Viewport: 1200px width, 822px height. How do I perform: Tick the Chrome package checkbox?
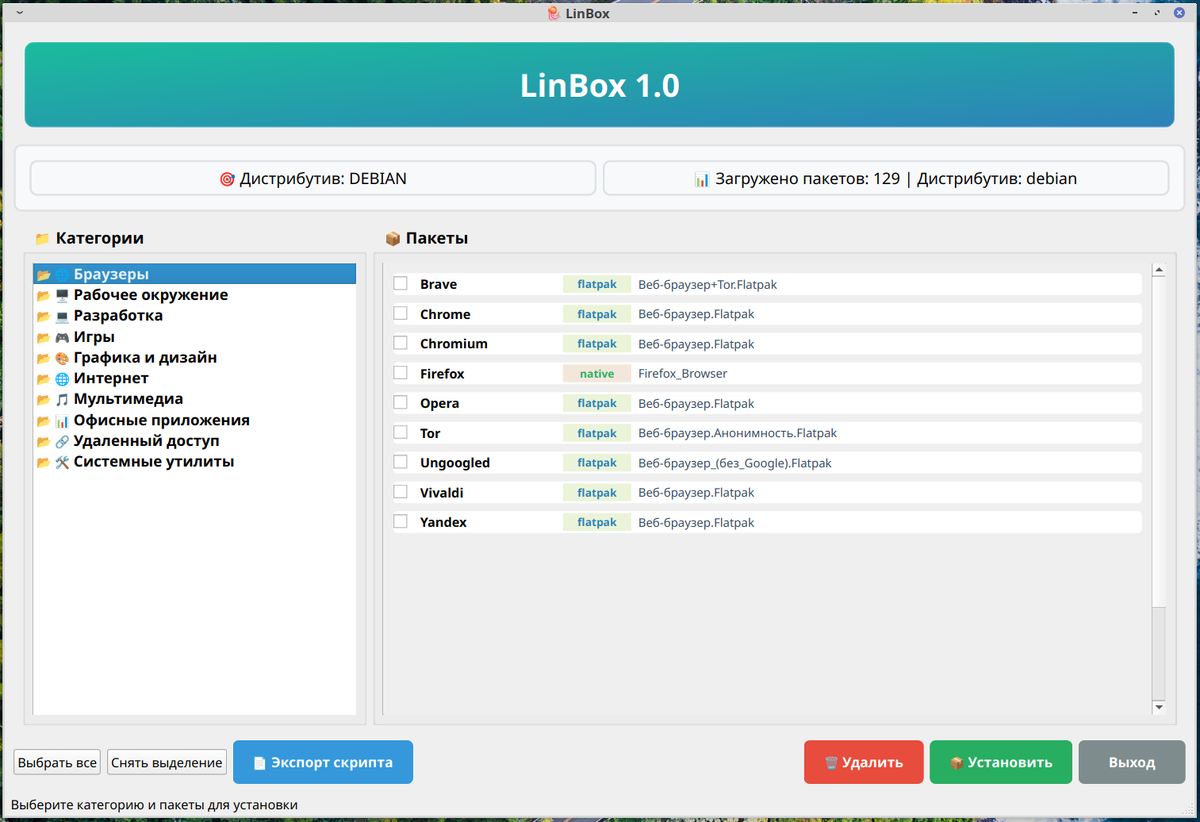400,314
